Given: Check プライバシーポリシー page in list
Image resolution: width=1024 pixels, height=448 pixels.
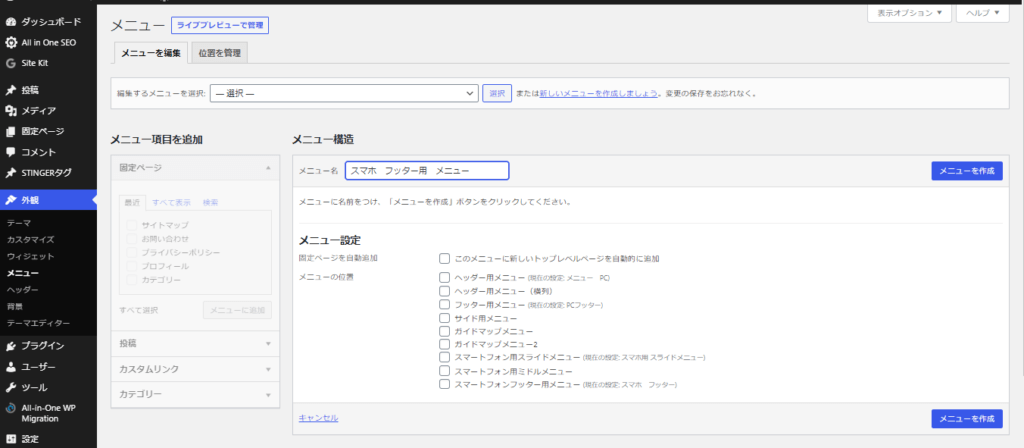Looking at the screenshot, I should click(132, 252).
